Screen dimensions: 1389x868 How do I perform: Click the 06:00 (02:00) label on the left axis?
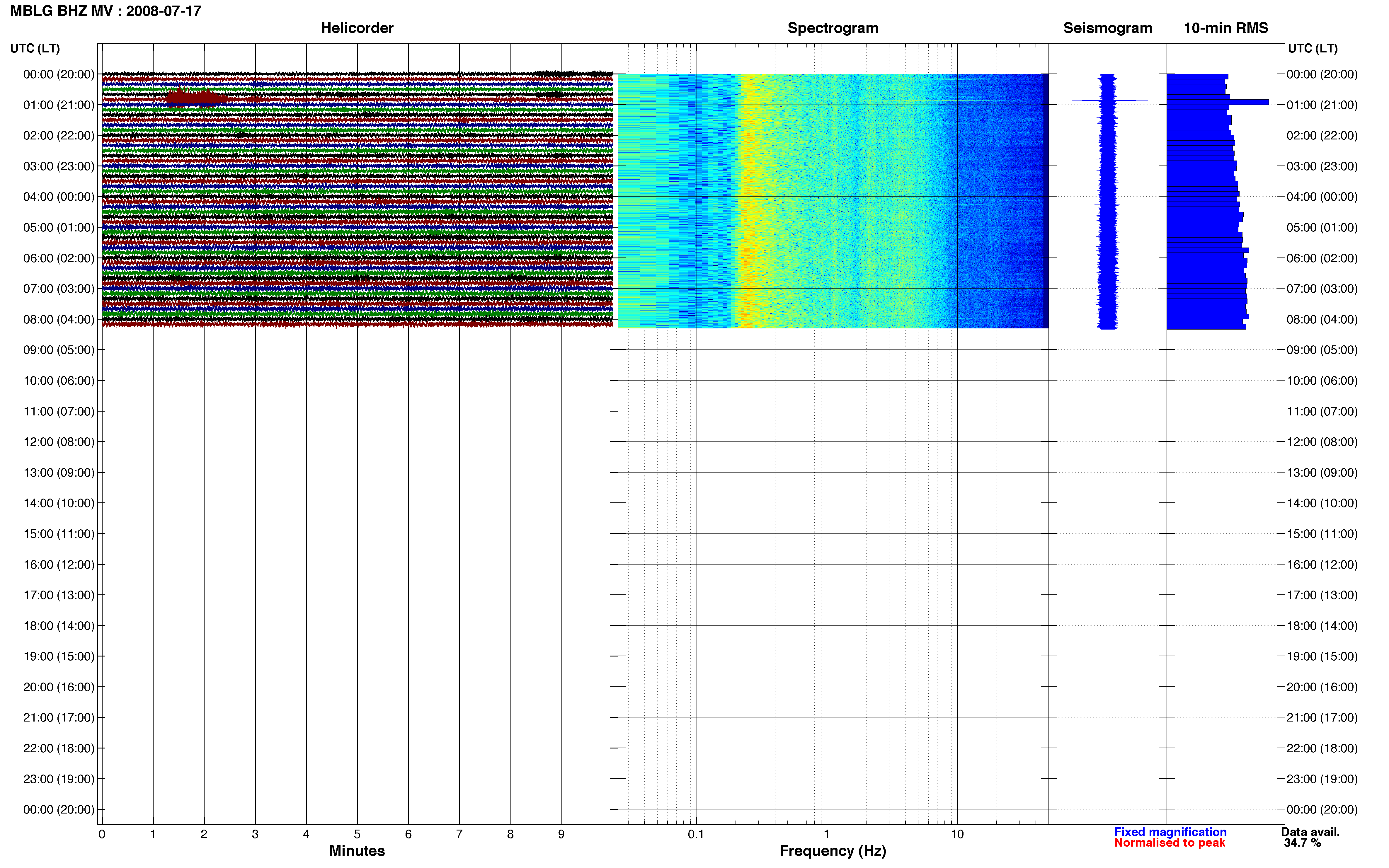[x=59, y=258]
